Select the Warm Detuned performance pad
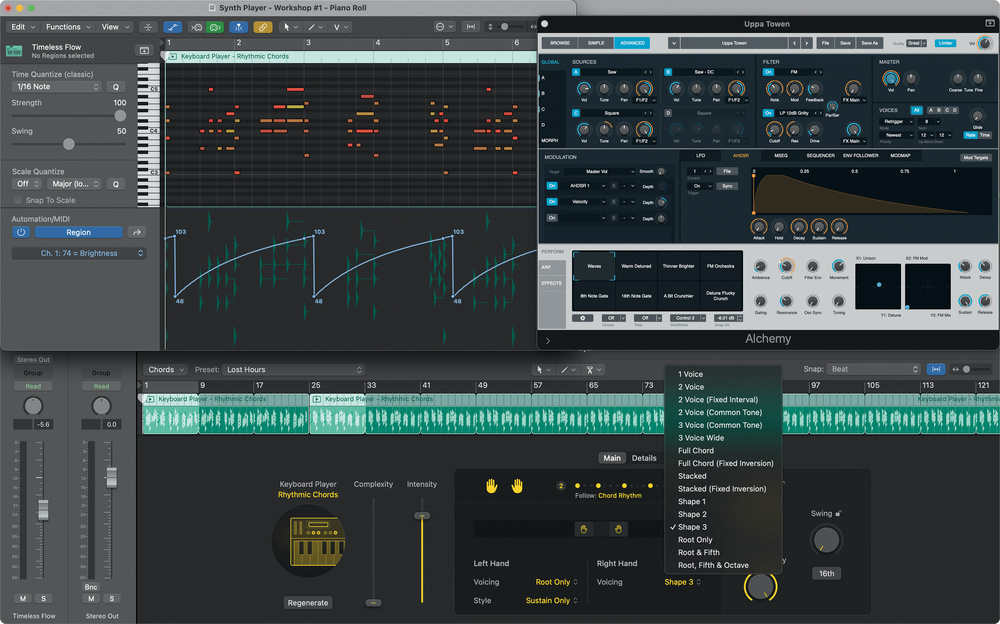This screenshot has height=624, width=1000. pos(636,266)
